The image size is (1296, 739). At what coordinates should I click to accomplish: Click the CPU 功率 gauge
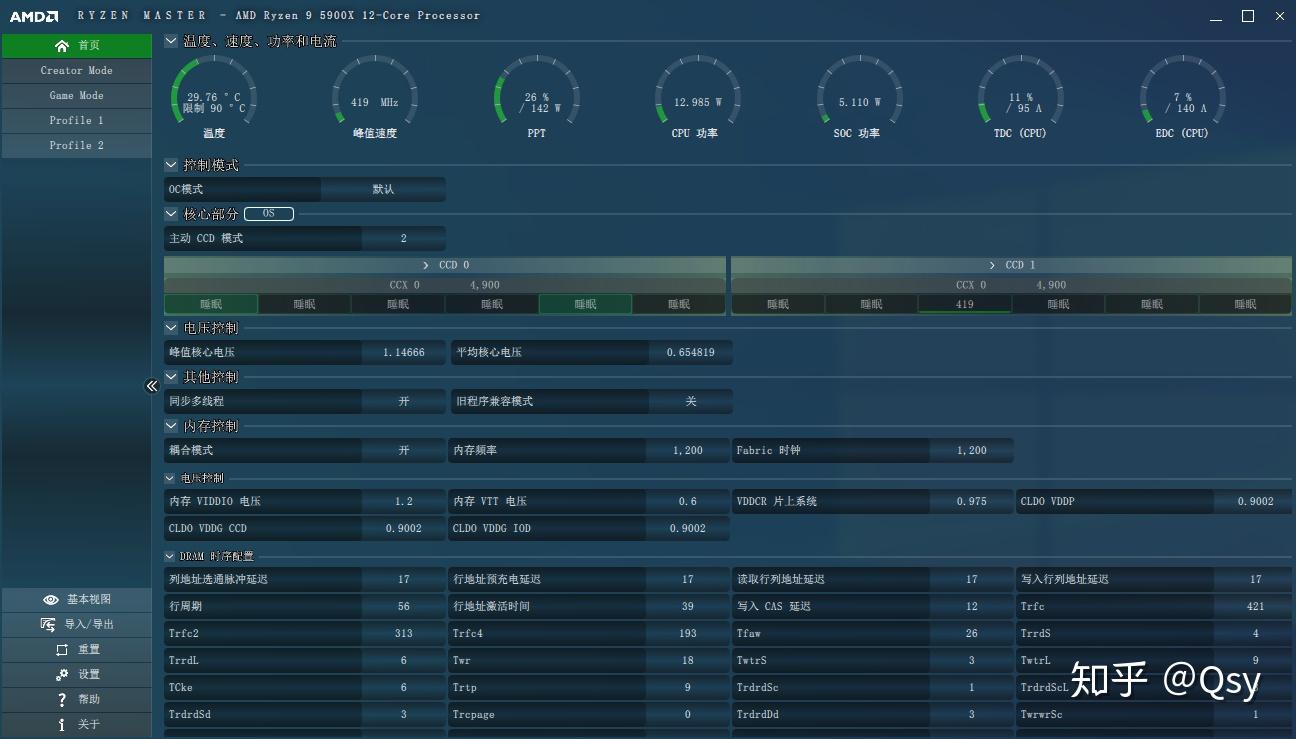[697, 98]
